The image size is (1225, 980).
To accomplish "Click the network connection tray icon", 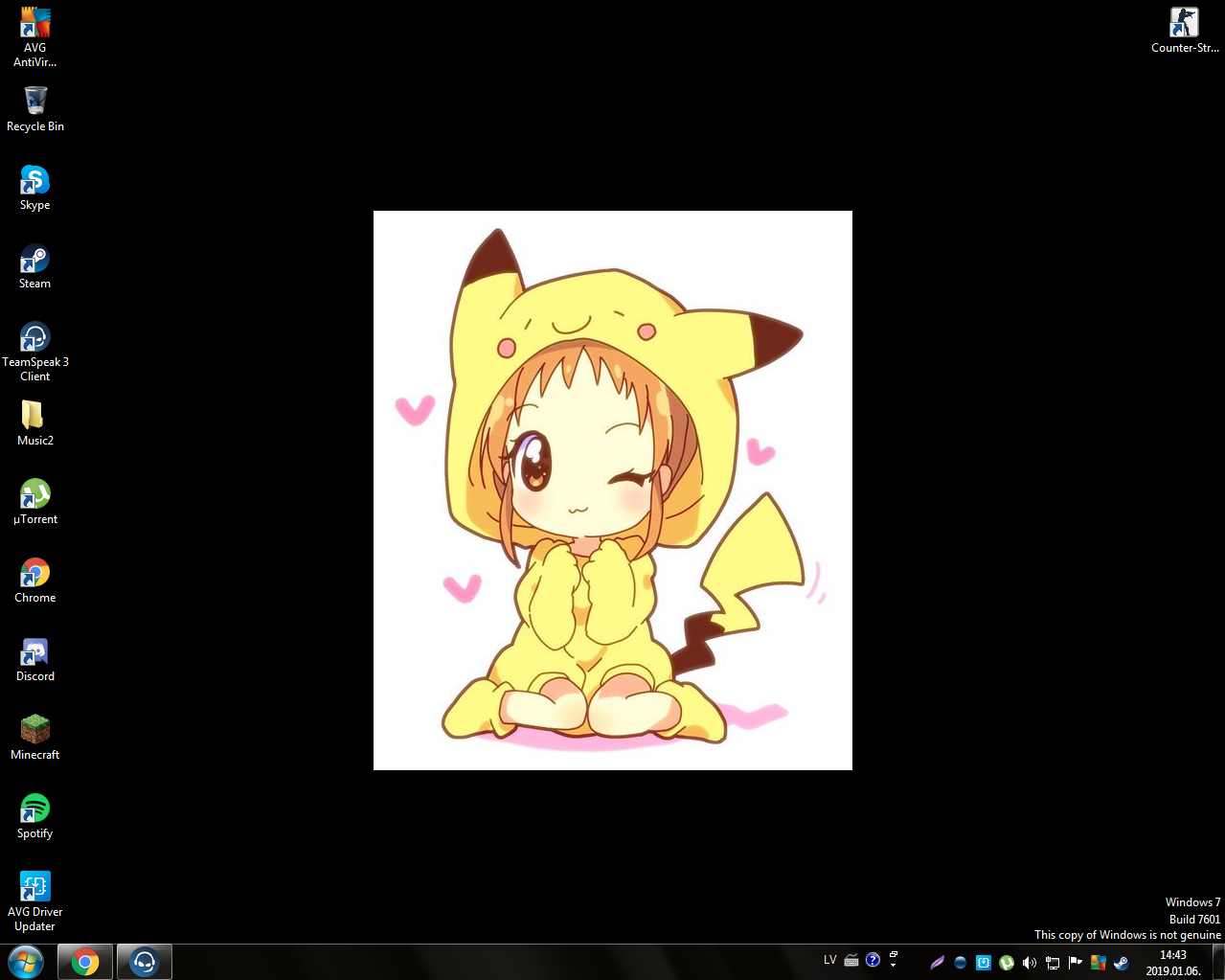I will pyautogui.click(x=1053, y=963).
